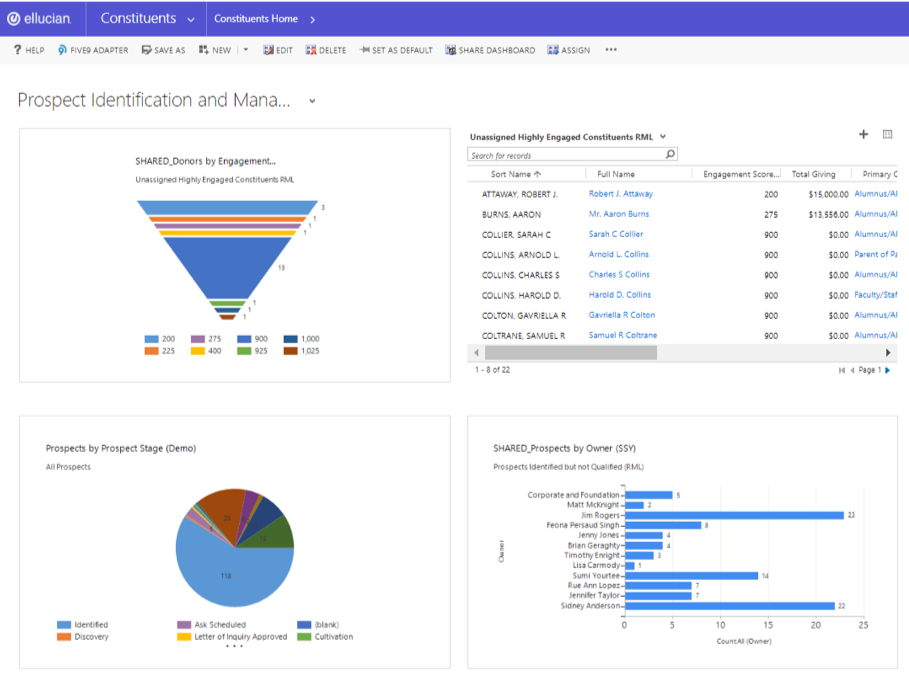The image size is (909, 679).
Task: Open Robert J. Attaway record link
Action: (x=620, y=194)
